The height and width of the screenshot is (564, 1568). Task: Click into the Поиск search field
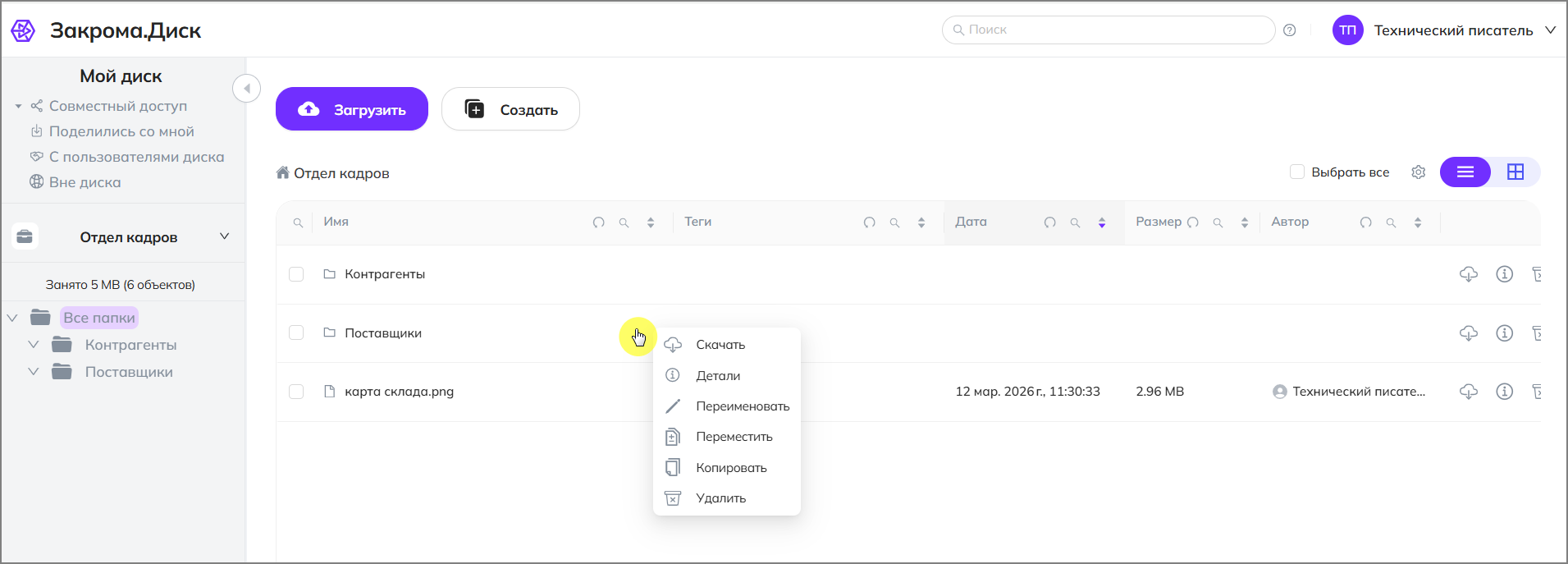click(x=1108, y=30)
